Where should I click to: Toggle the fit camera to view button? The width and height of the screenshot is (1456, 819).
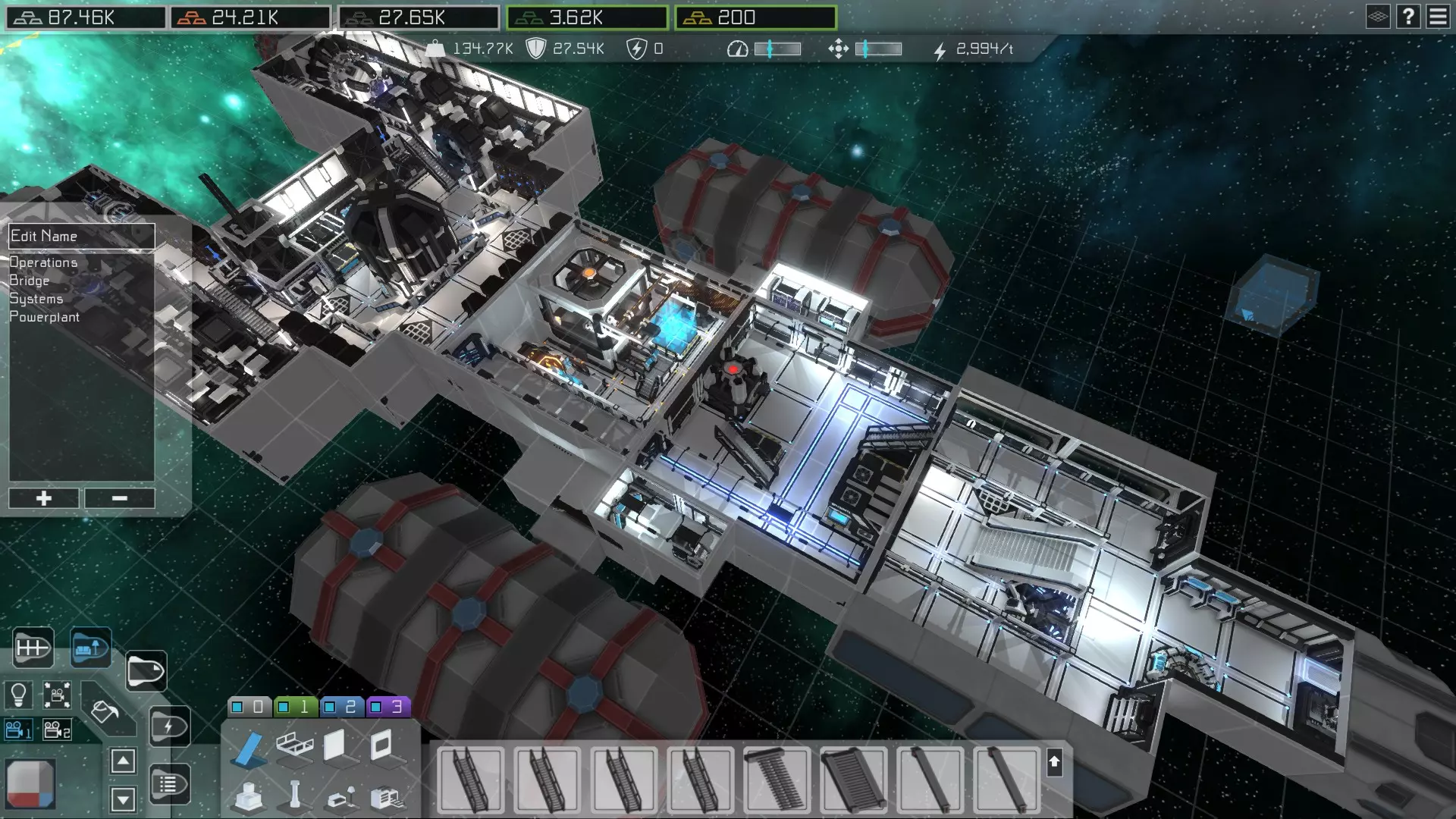coord(57,694)
